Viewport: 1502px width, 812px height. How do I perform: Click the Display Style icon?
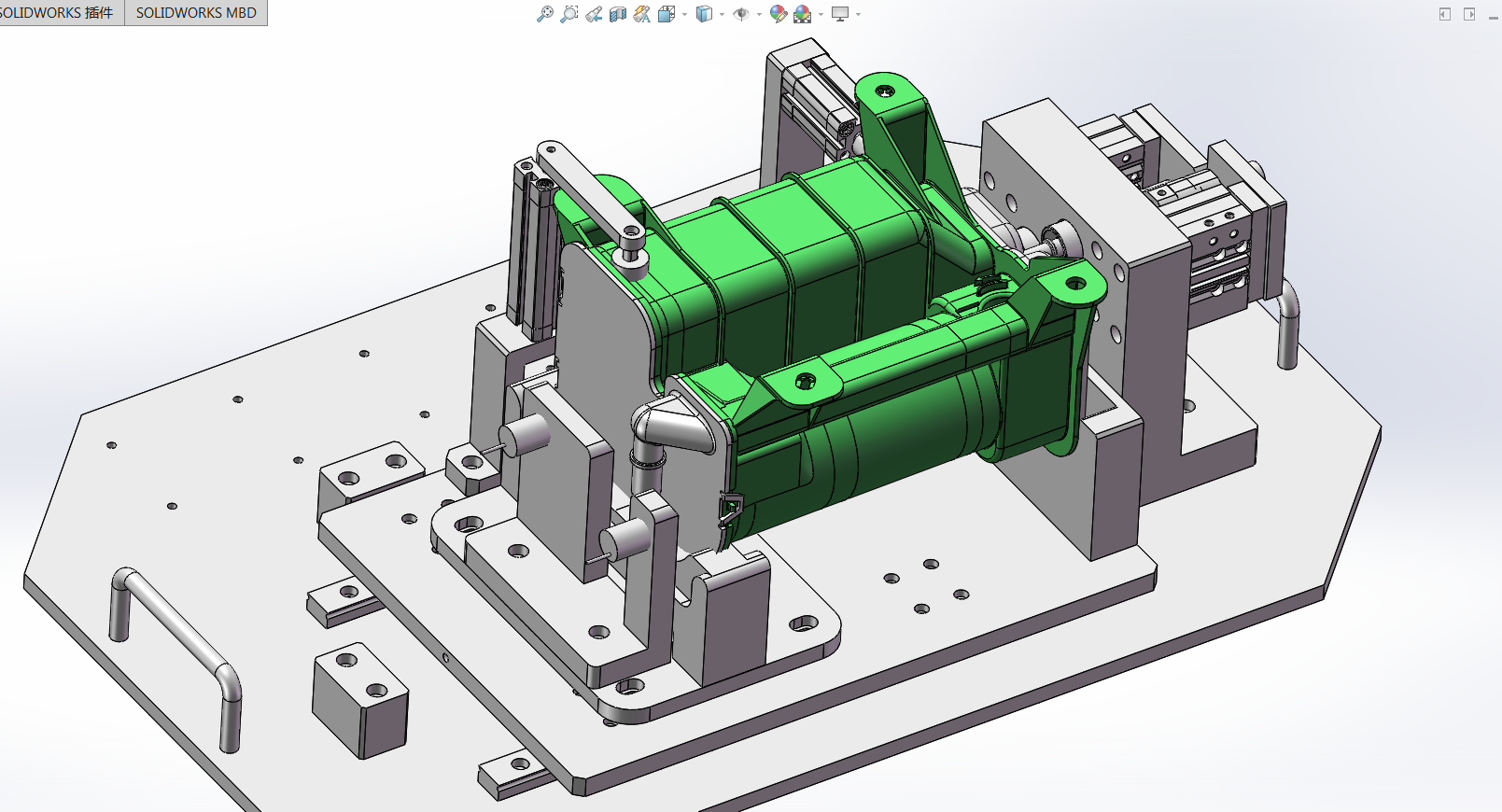pyautogui.click(x=705, y=14)
